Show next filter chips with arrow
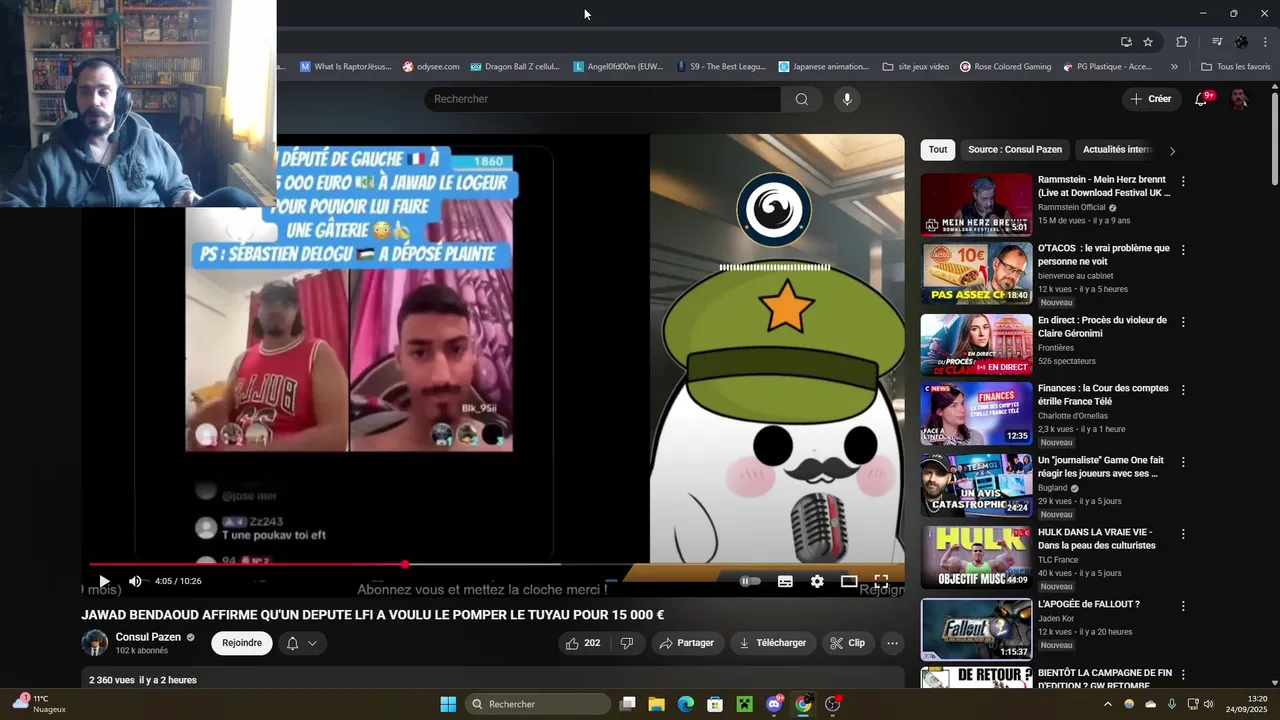Screen dimensions: 1280x720 (1172, 151)
